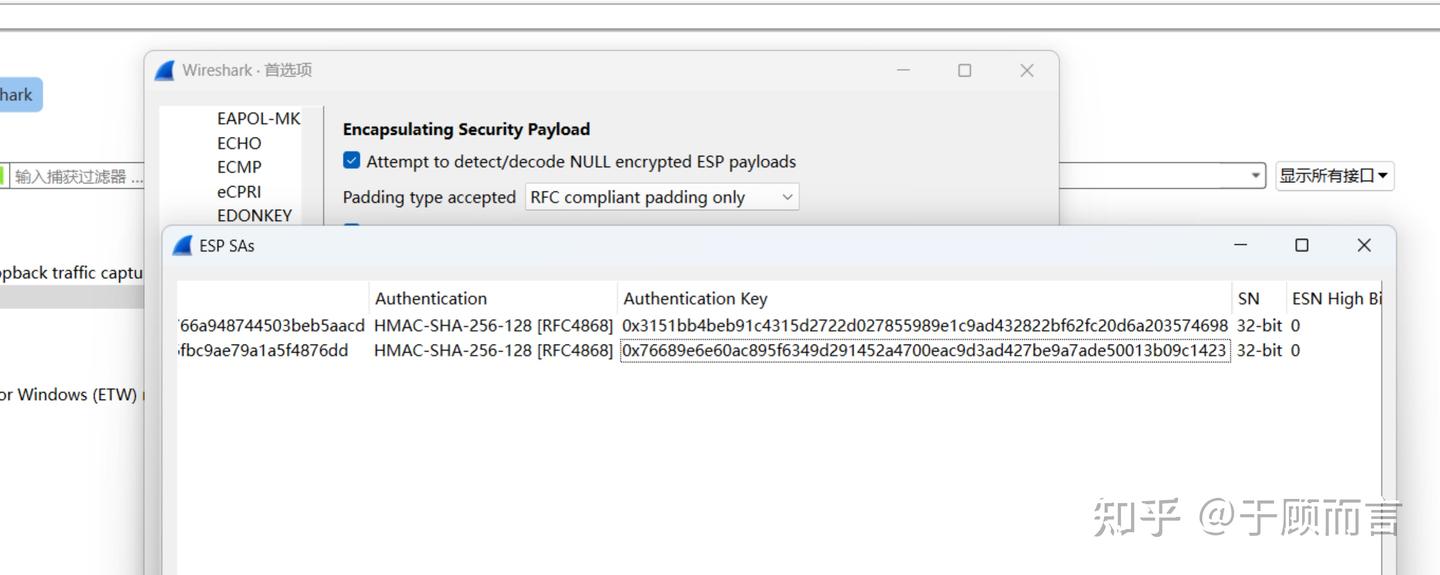This screenshot has width=1440, height=575.
Task: Select eCPRI in the protocol list
Action: pyautogui.click(x=239, y=191)
